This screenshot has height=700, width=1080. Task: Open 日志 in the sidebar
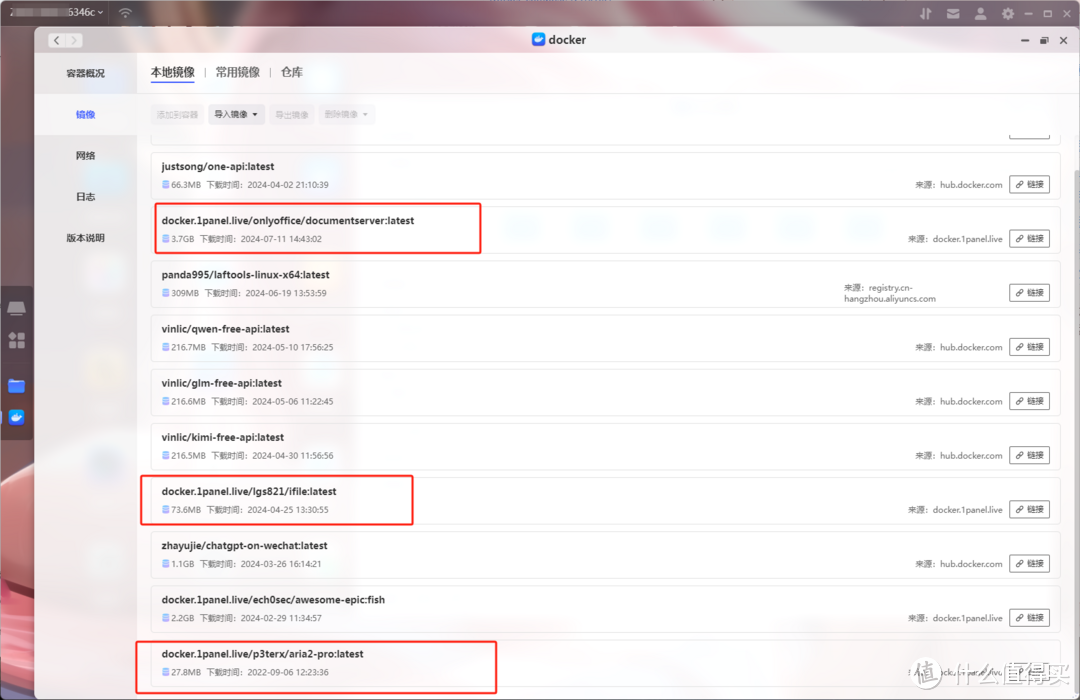point(85,197)
